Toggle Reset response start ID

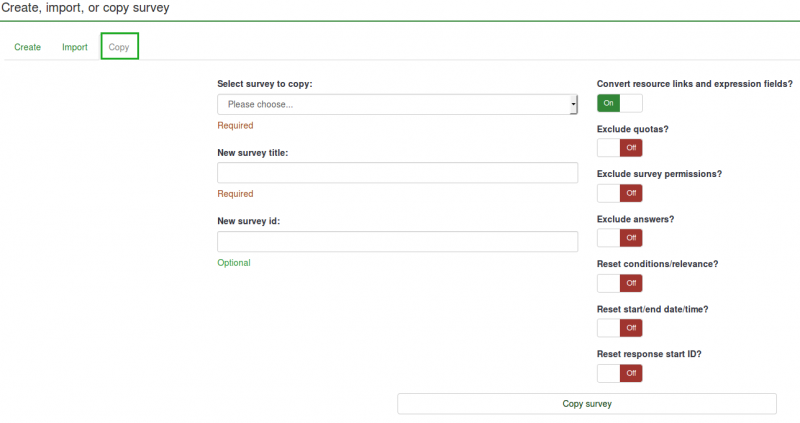(619, 373)
